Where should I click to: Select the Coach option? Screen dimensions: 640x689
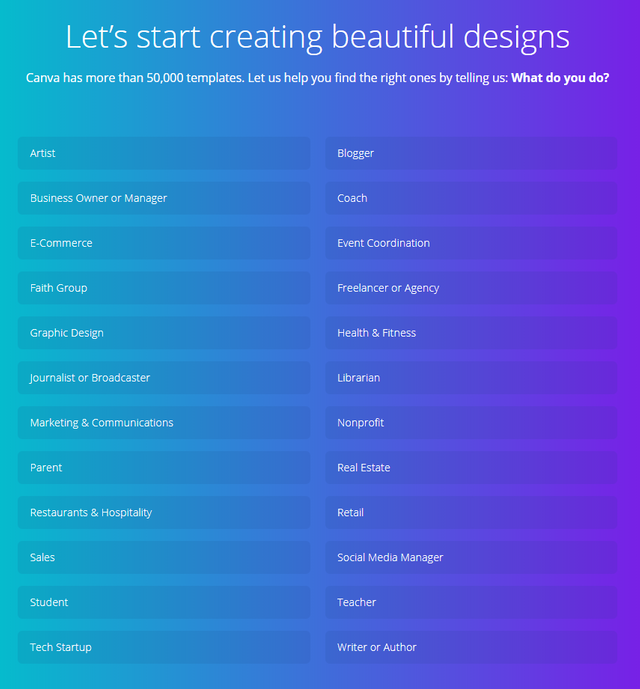(x=471, y=198)
